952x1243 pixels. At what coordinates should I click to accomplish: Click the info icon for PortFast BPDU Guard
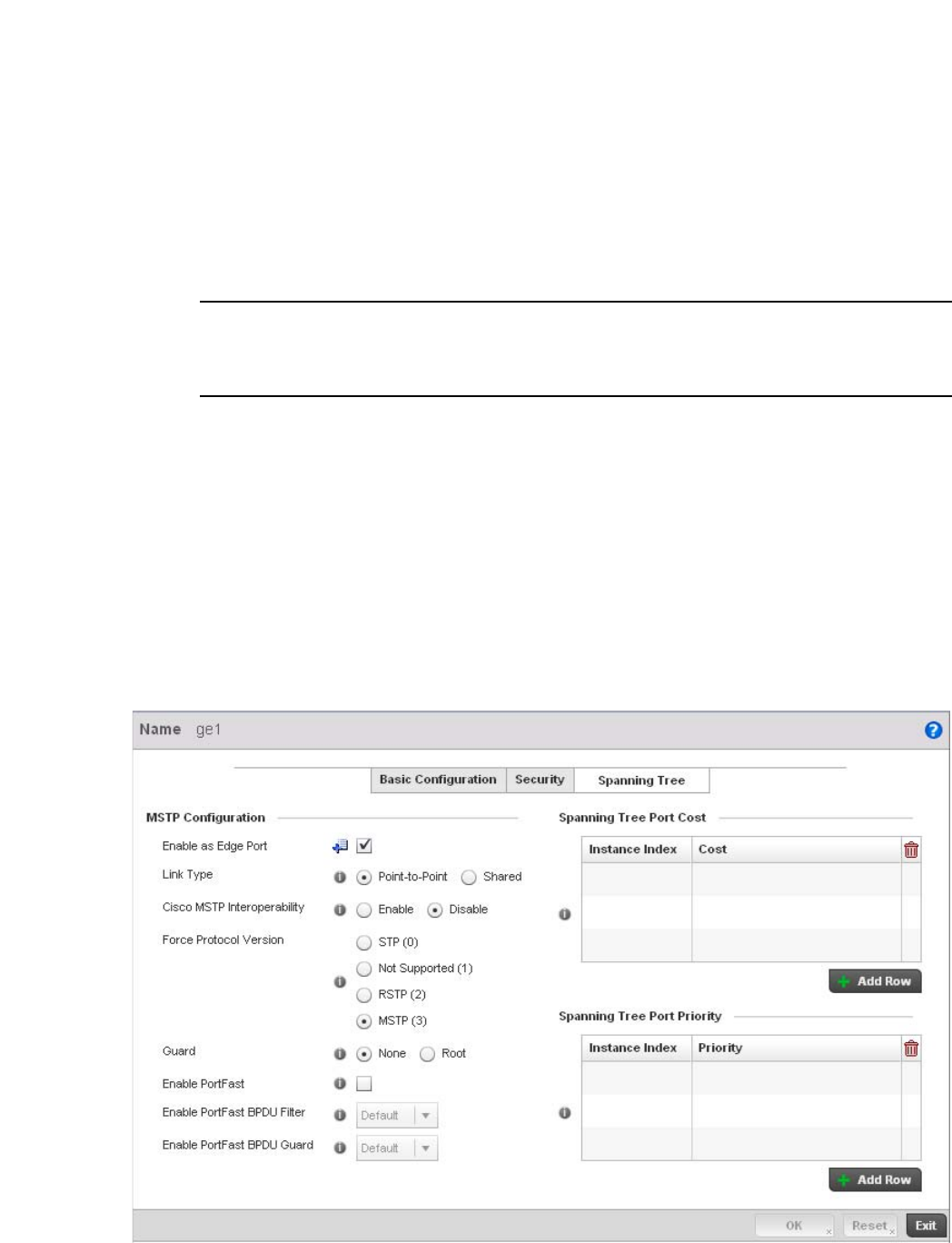click(340, 1149)
